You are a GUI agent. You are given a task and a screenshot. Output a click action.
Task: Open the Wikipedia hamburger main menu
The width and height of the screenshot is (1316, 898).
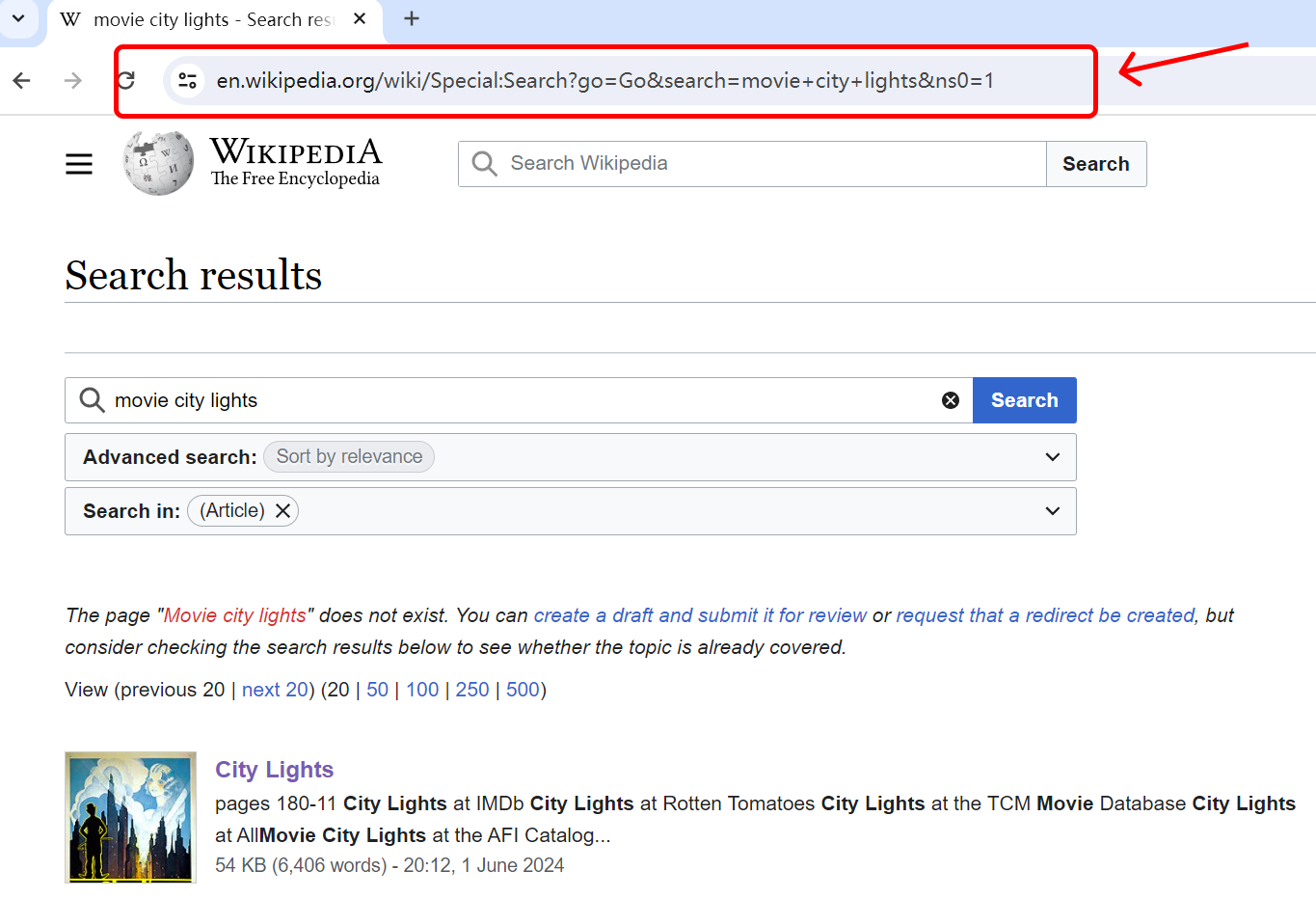[x=79, y=164]
